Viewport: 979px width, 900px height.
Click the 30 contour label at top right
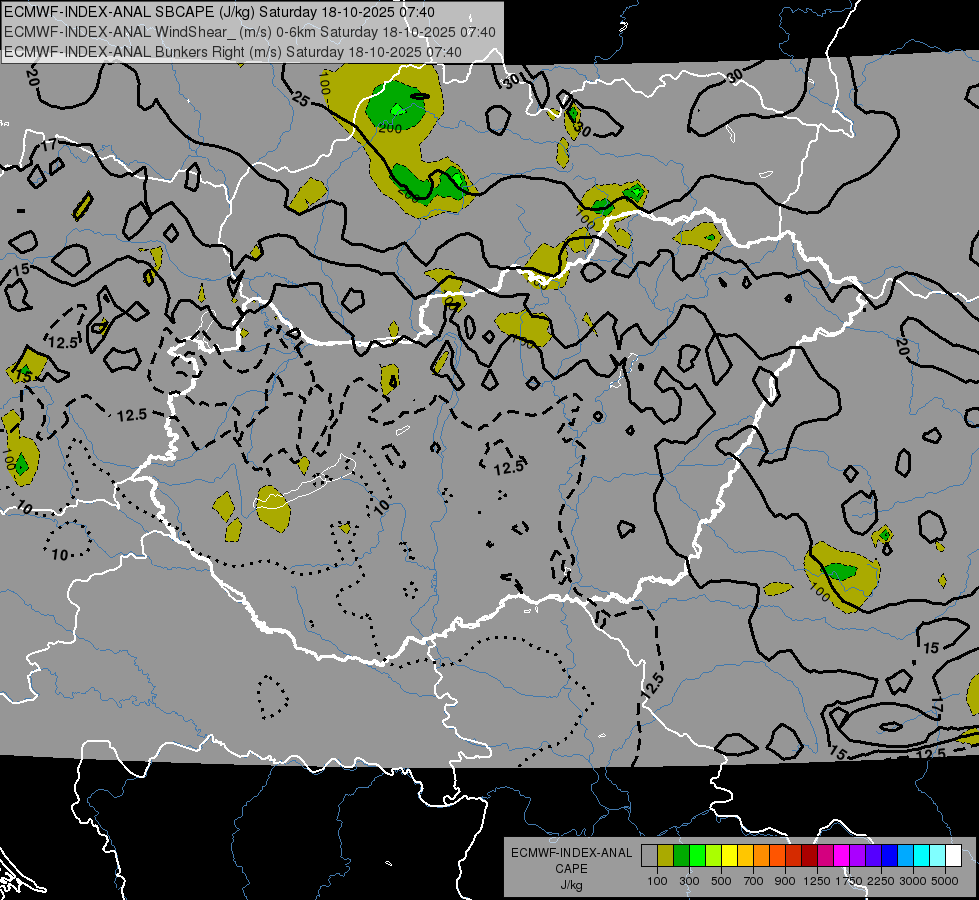click(735, 76)
